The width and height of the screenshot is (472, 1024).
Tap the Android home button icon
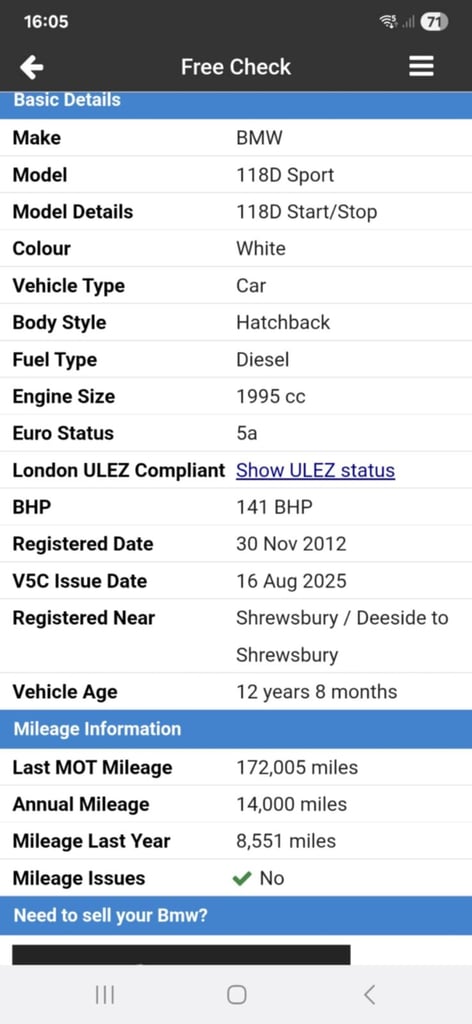236,995
